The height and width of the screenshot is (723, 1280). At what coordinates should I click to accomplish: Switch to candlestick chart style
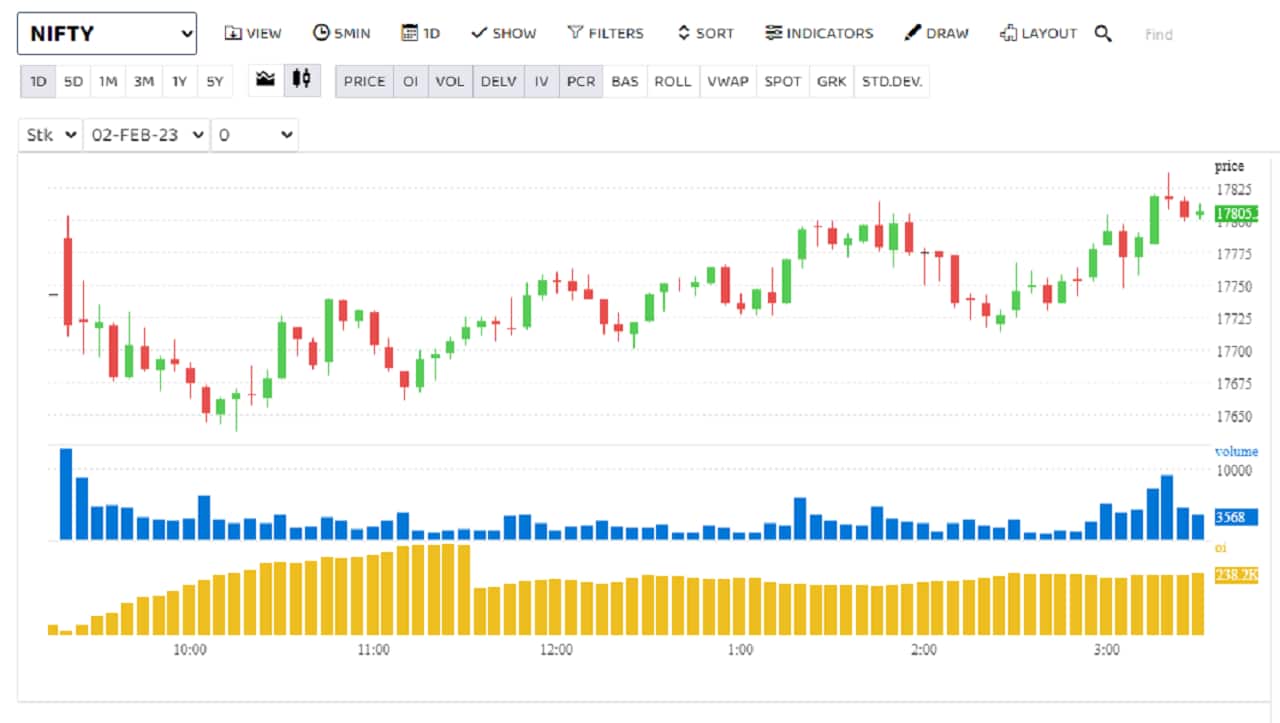[303, 81]
